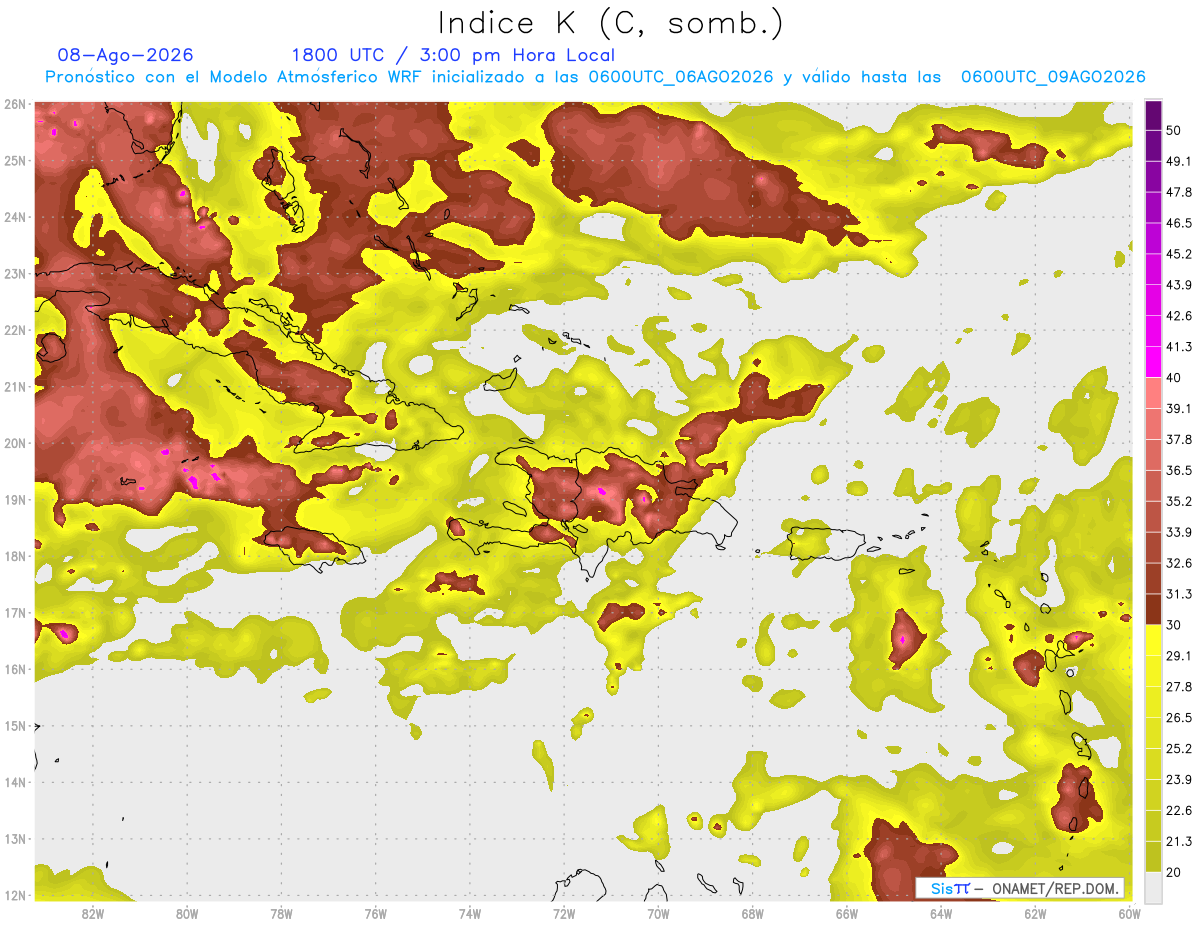Click the colorbar value "36.5"
The width and height of the screenshot is (1200, 927).
(x=1179, y=470)
